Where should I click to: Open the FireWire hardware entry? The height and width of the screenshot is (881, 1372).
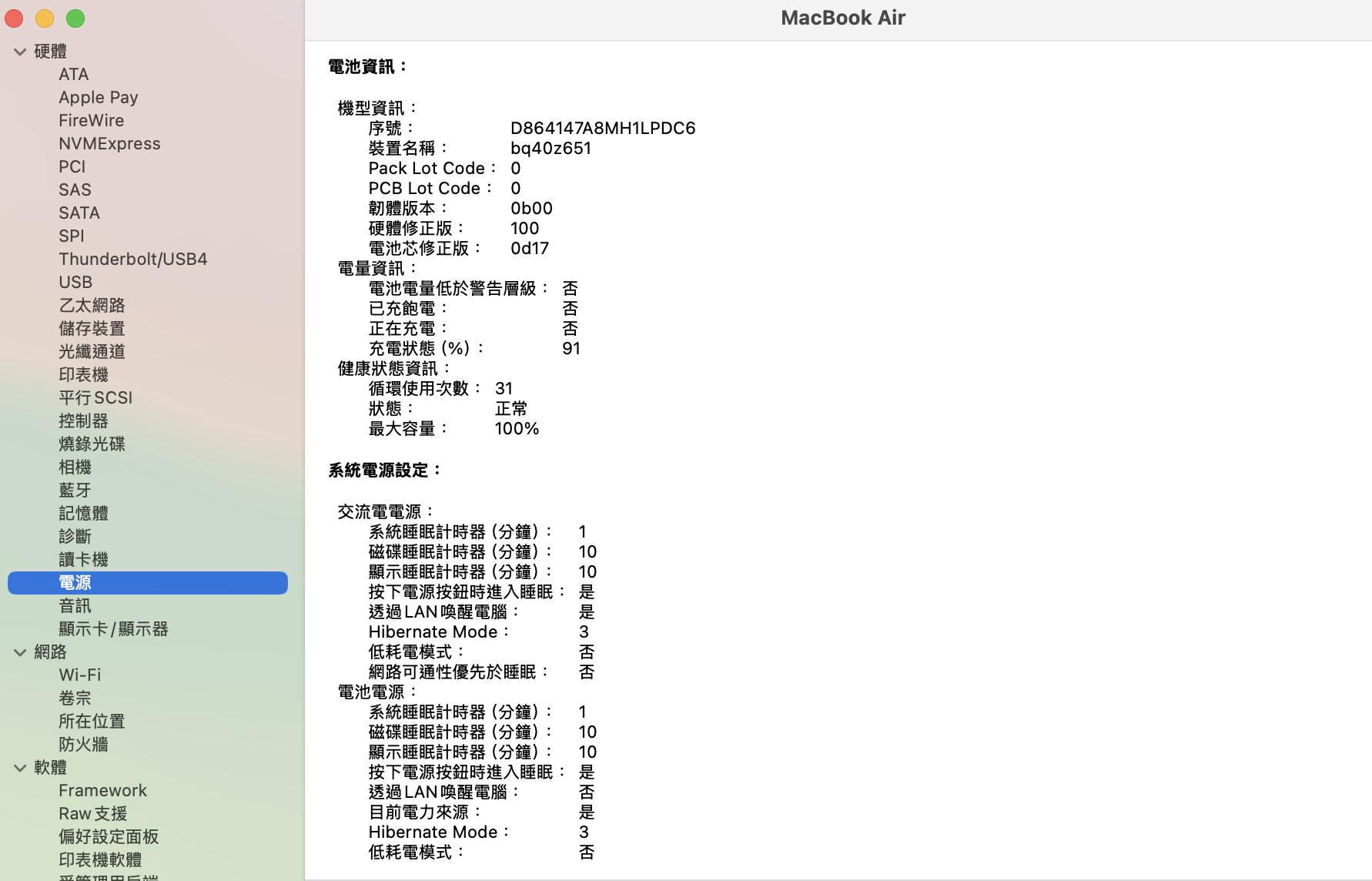coord(92,121)
